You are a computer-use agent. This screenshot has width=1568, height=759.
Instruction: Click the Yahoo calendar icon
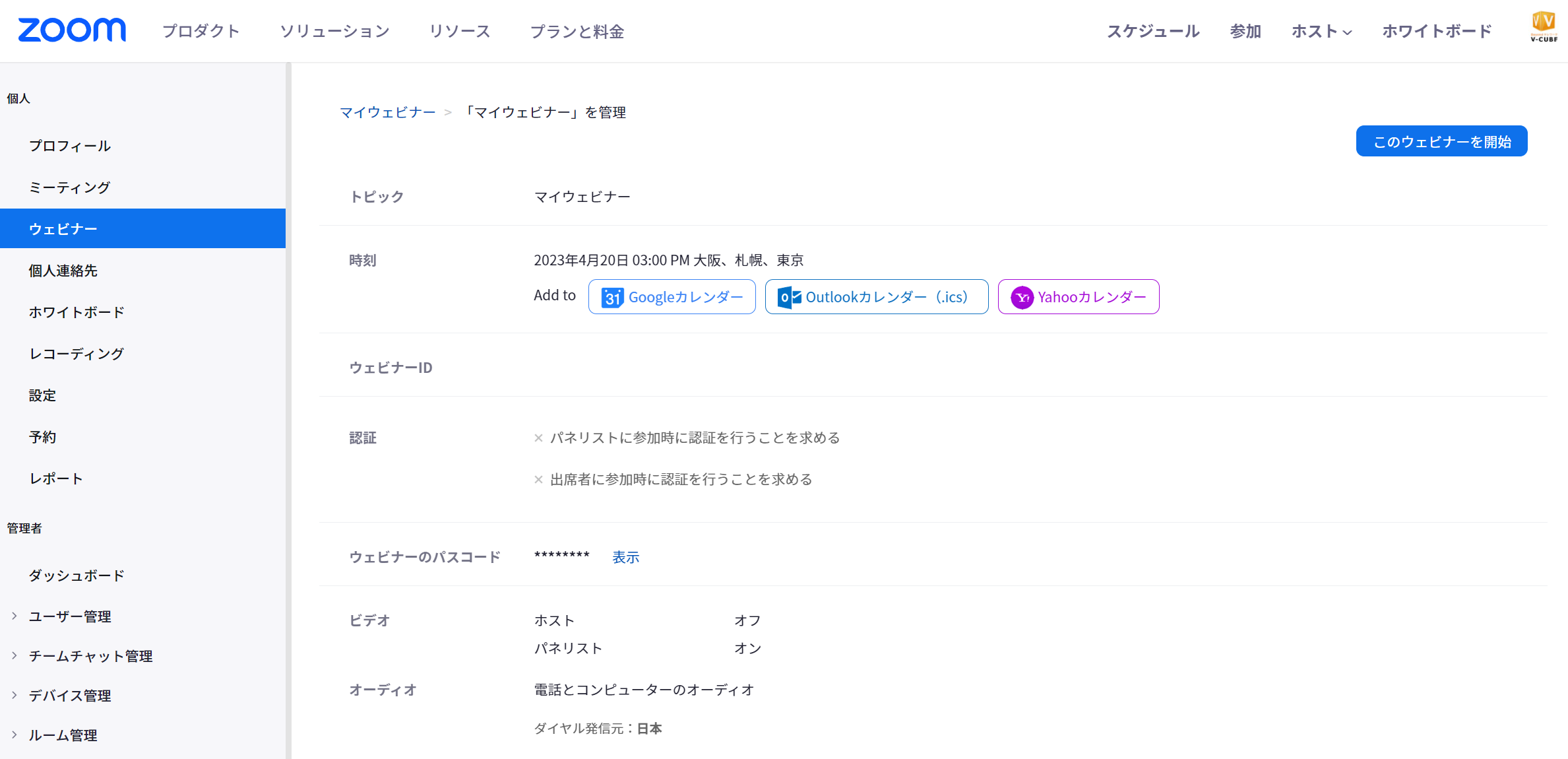click(x=1022, y=298)
